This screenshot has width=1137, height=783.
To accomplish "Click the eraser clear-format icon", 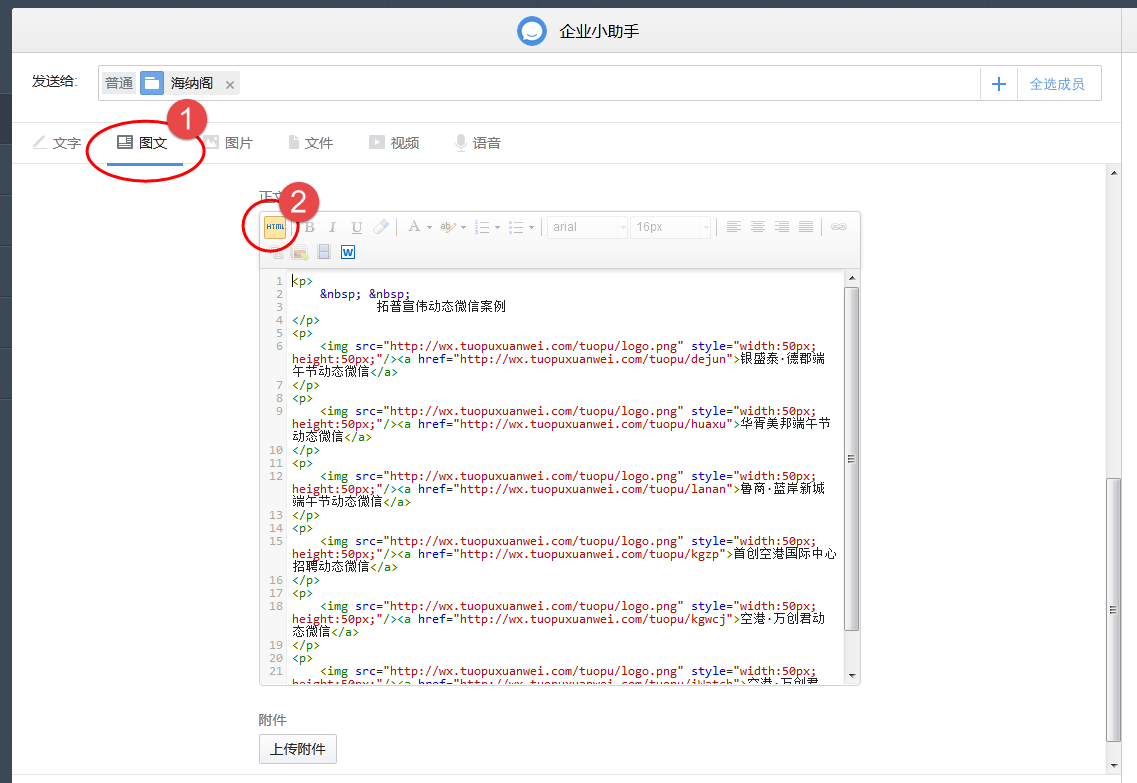I will click(x=381, y=227).
